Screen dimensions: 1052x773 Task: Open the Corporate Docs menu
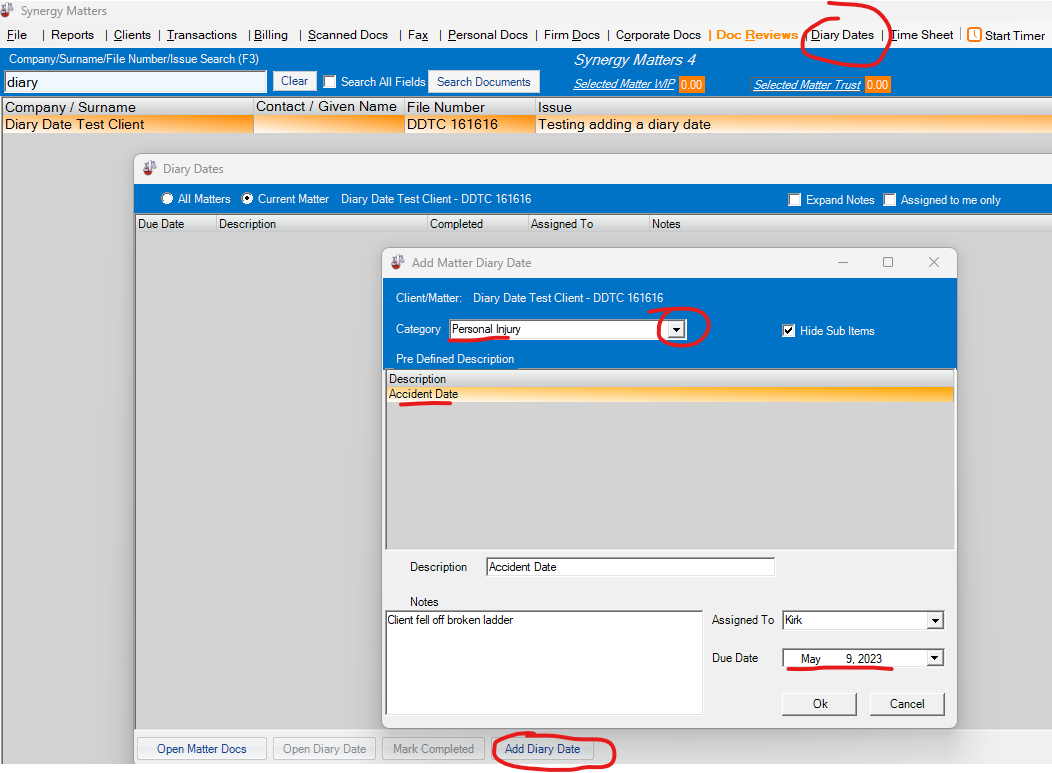(658, 35)
